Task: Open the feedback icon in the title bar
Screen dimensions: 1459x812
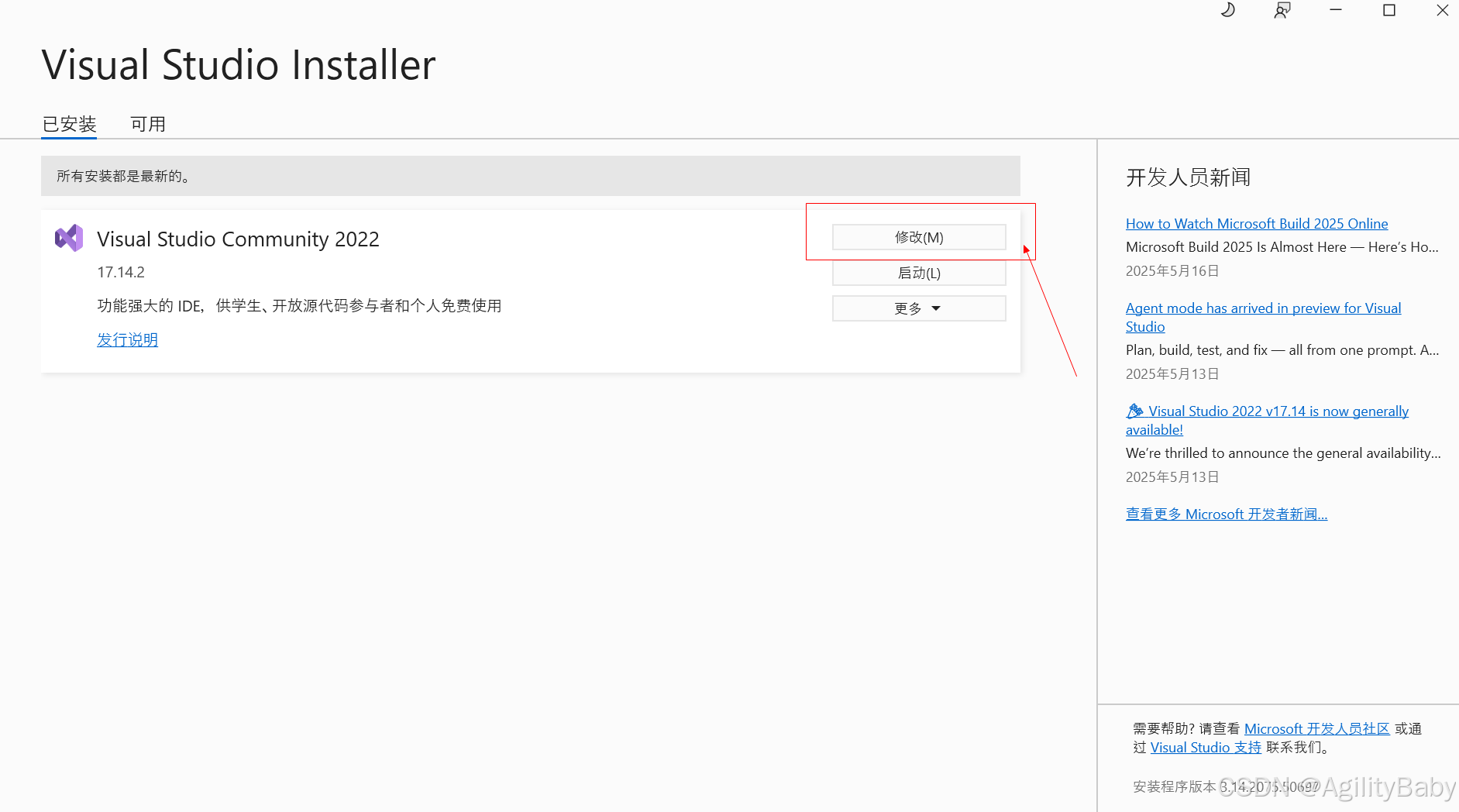Action: coord(1282,10)
